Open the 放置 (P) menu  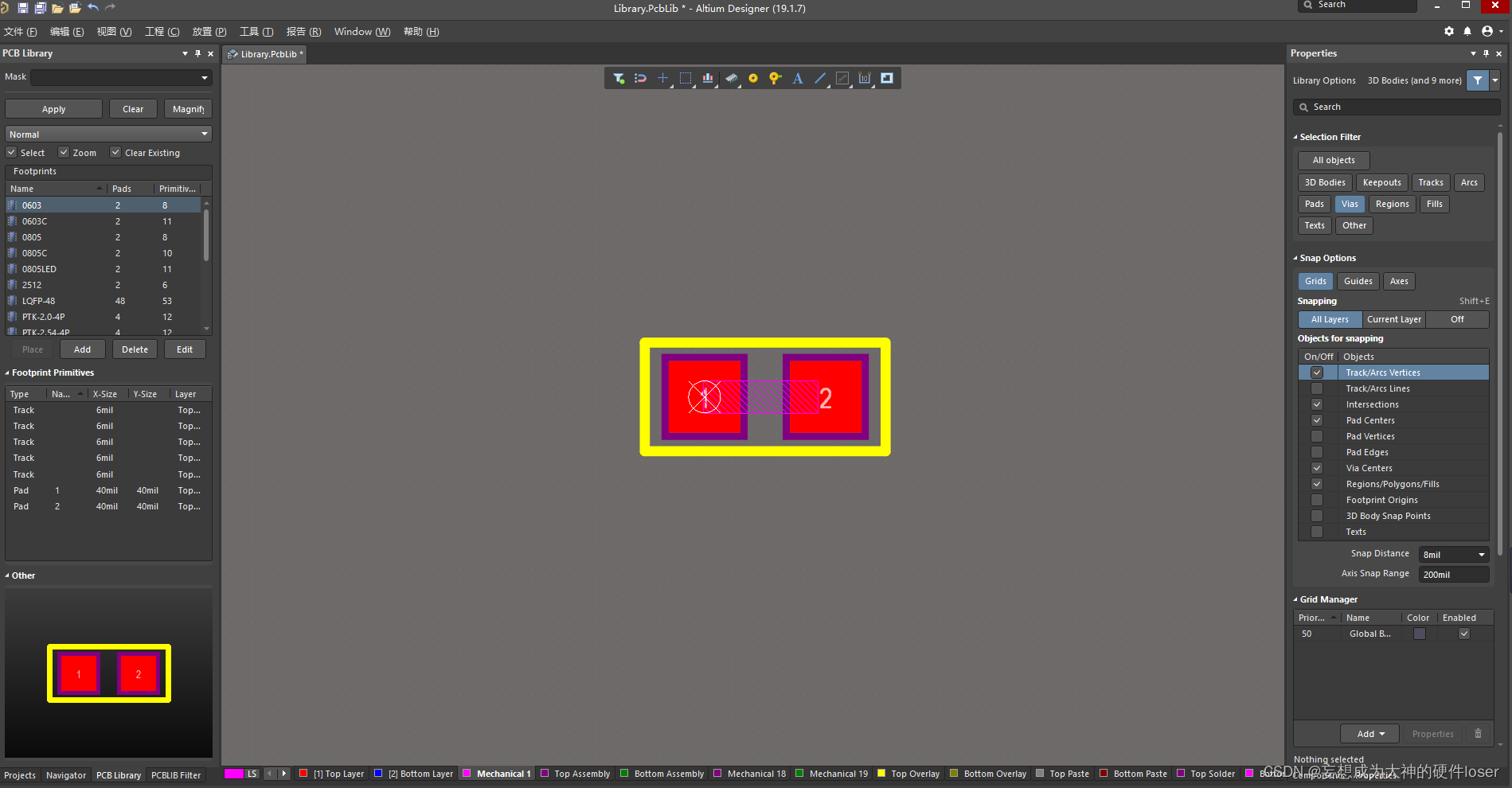pyautogui.click(x=209, y=32)
